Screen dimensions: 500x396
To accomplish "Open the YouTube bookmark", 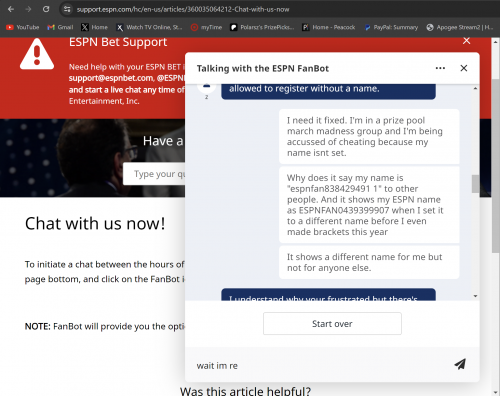I will coord(23,27).
